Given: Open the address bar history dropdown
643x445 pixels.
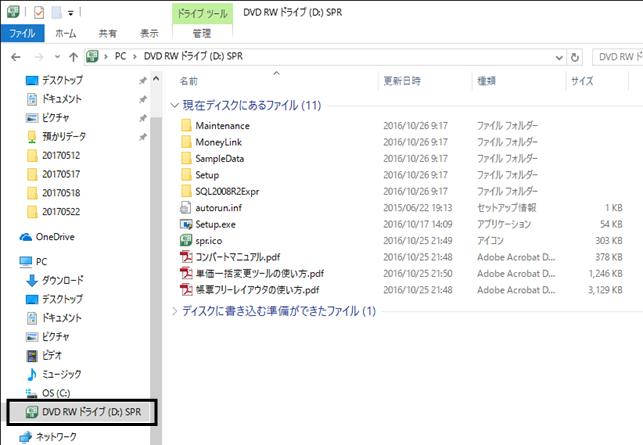Looking at the screenshot, I should 559,57.
